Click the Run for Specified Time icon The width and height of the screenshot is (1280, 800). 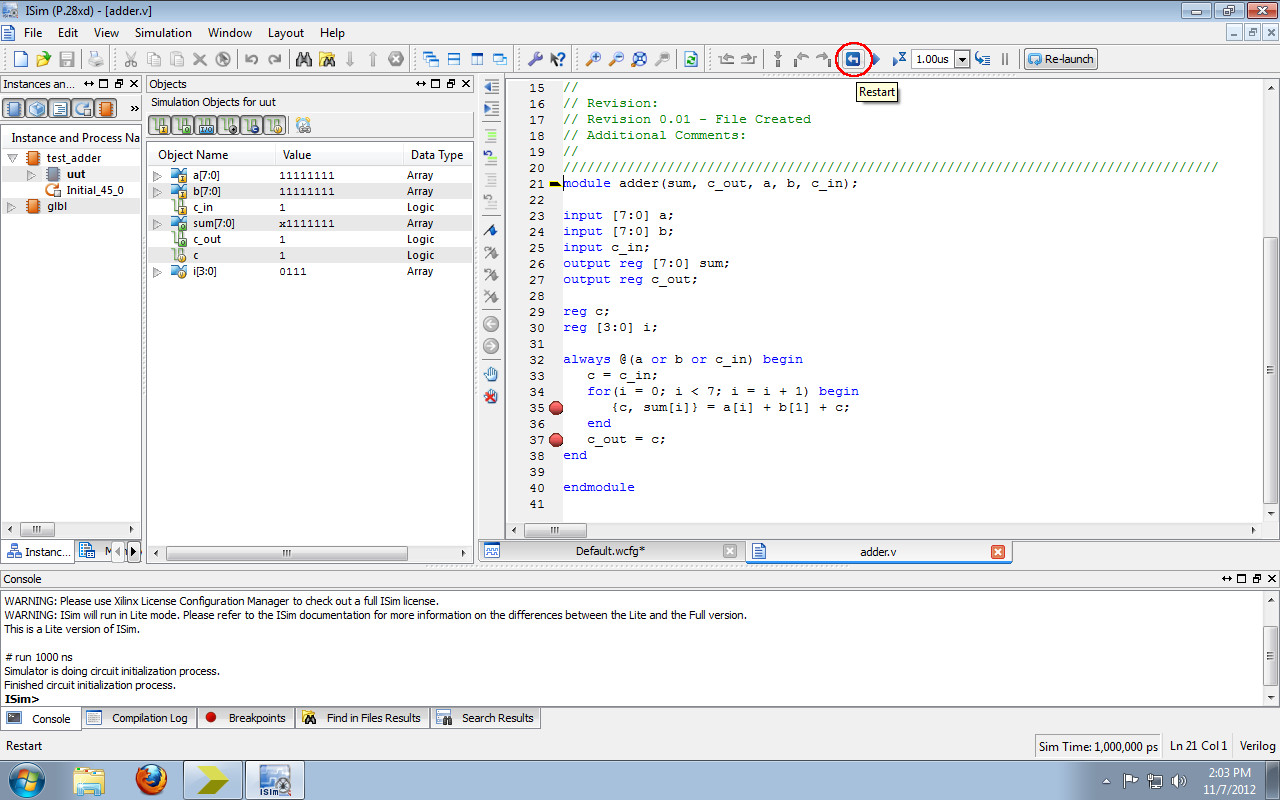tap(899, 59)
